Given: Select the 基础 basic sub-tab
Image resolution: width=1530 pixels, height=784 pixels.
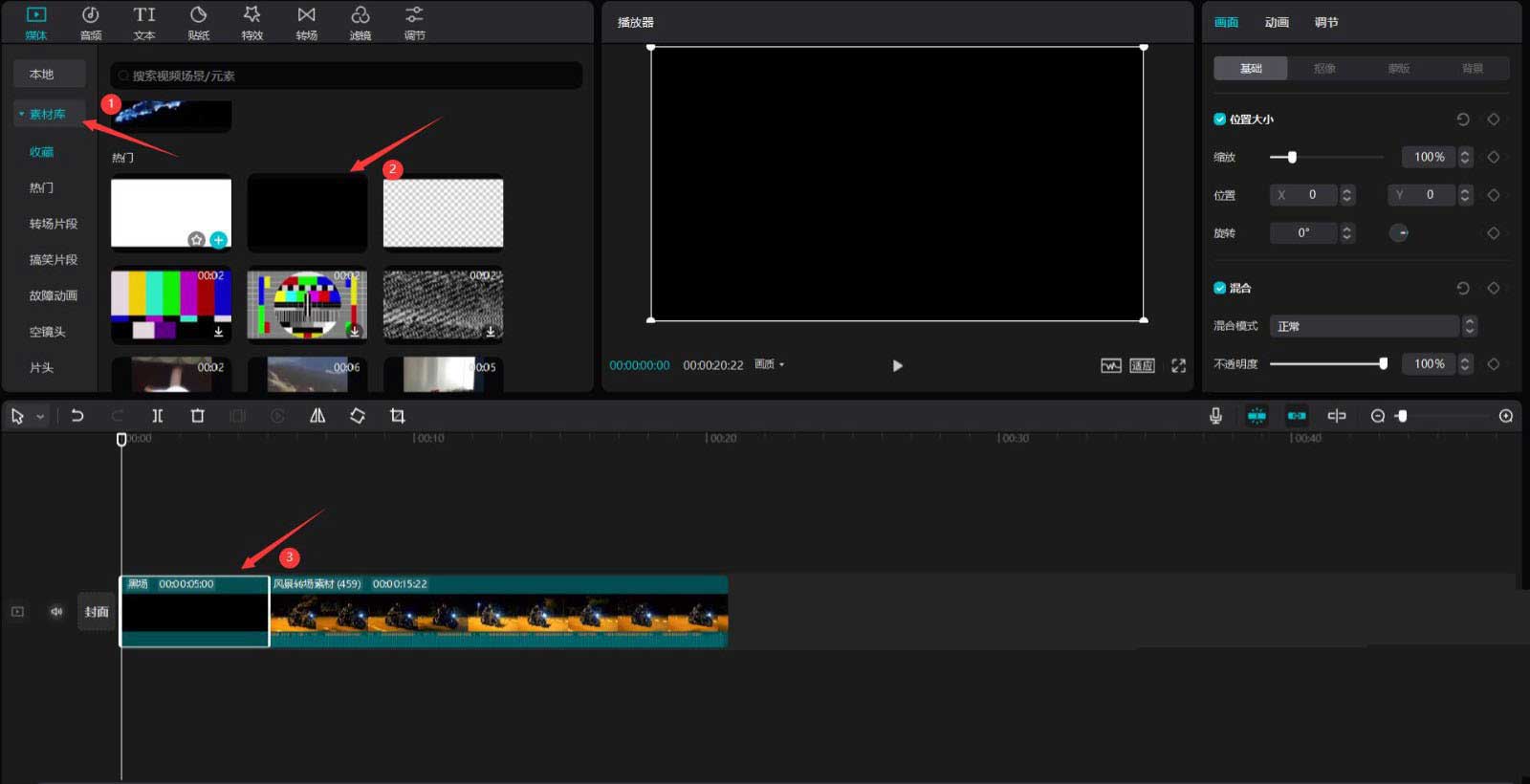Looking at the screenshot, I should (x=1251, y=68).
